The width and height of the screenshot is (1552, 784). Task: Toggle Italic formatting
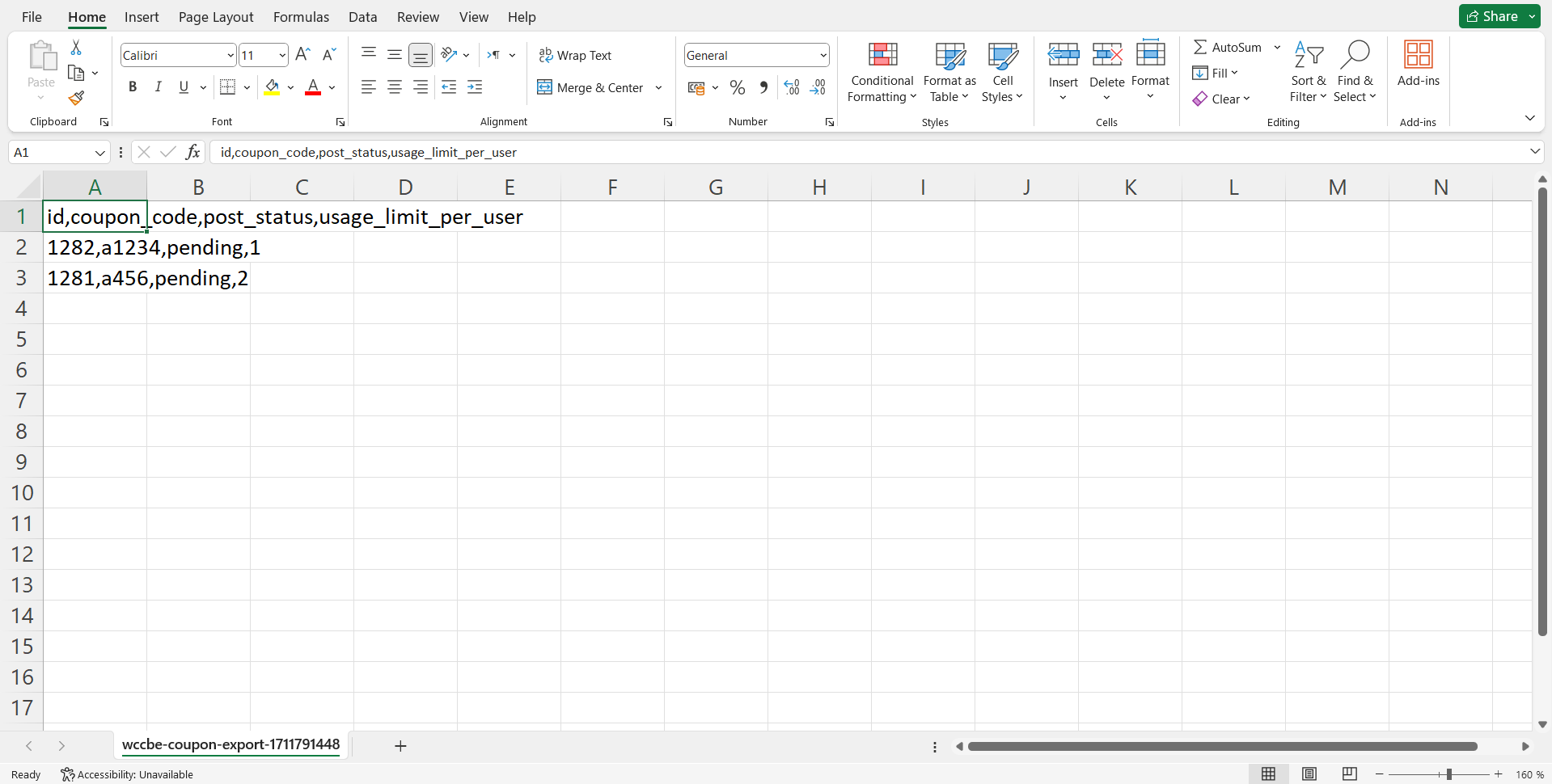(159, 87)
